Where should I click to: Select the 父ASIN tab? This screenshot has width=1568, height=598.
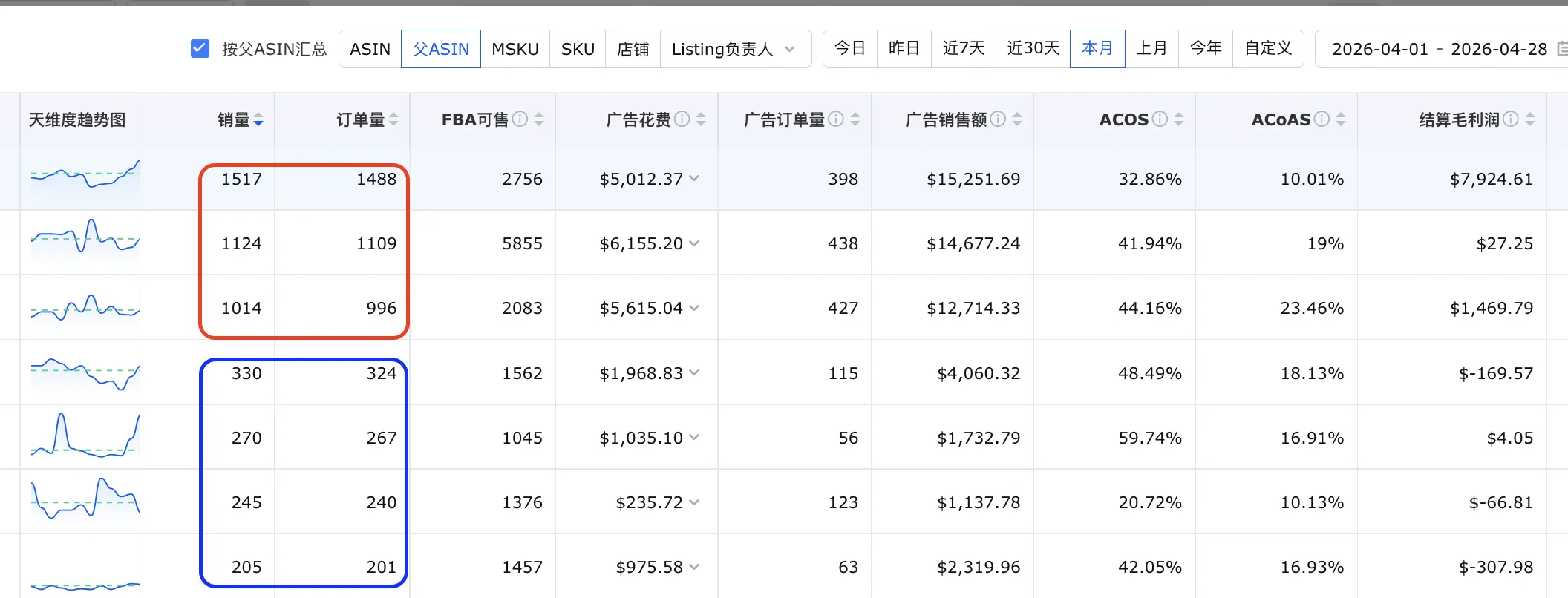[441, 49]
